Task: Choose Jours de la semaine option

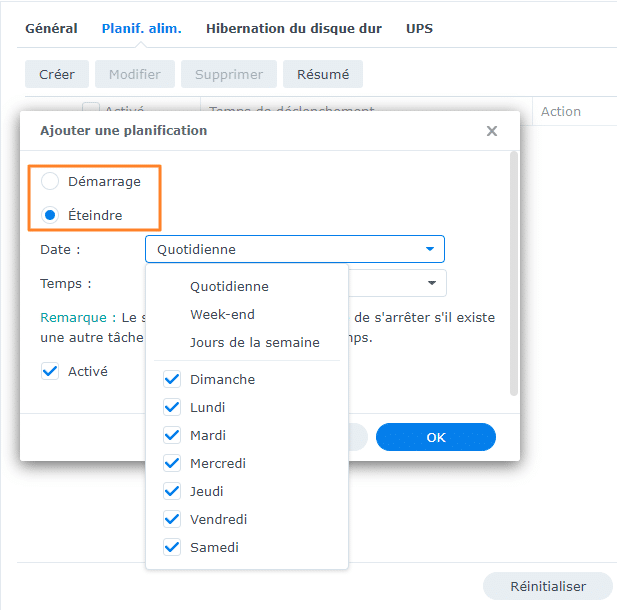Action: pyautogui.click(x=254, y=342)
